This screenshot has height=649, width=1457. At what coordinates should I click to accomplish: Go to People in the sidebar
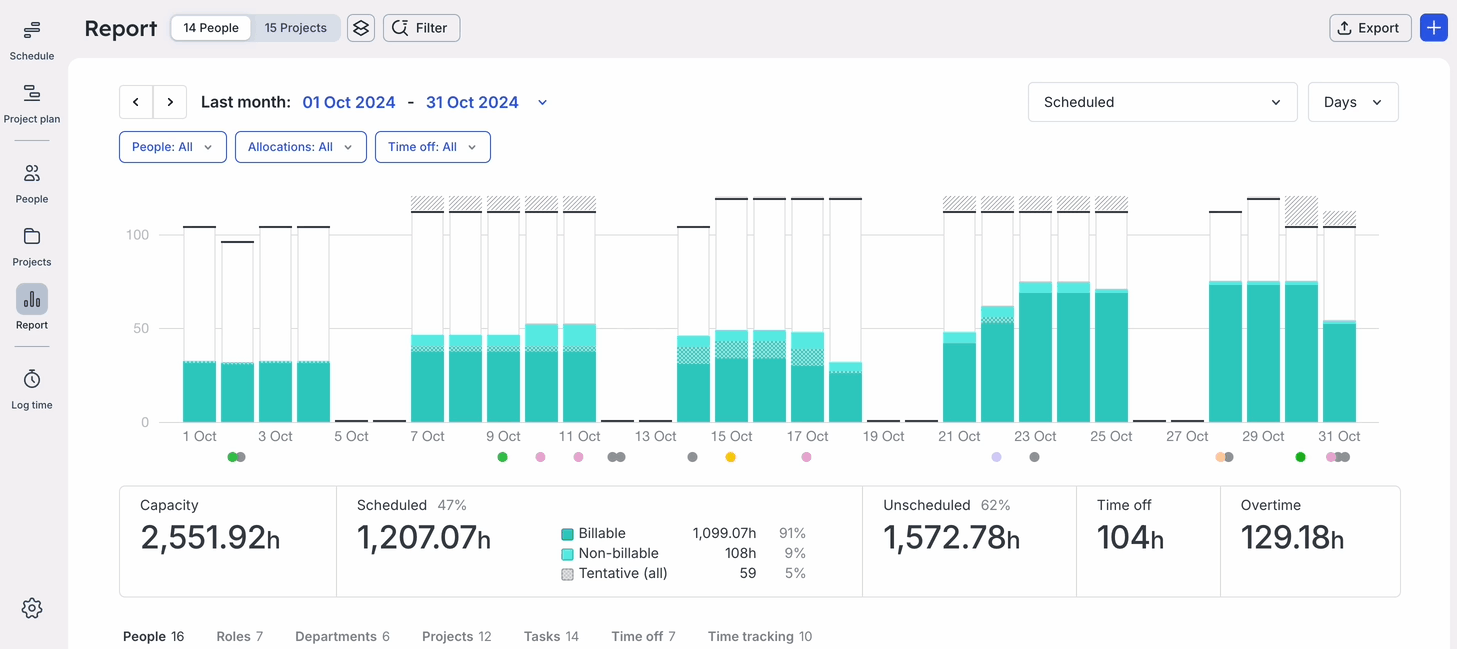32,174
